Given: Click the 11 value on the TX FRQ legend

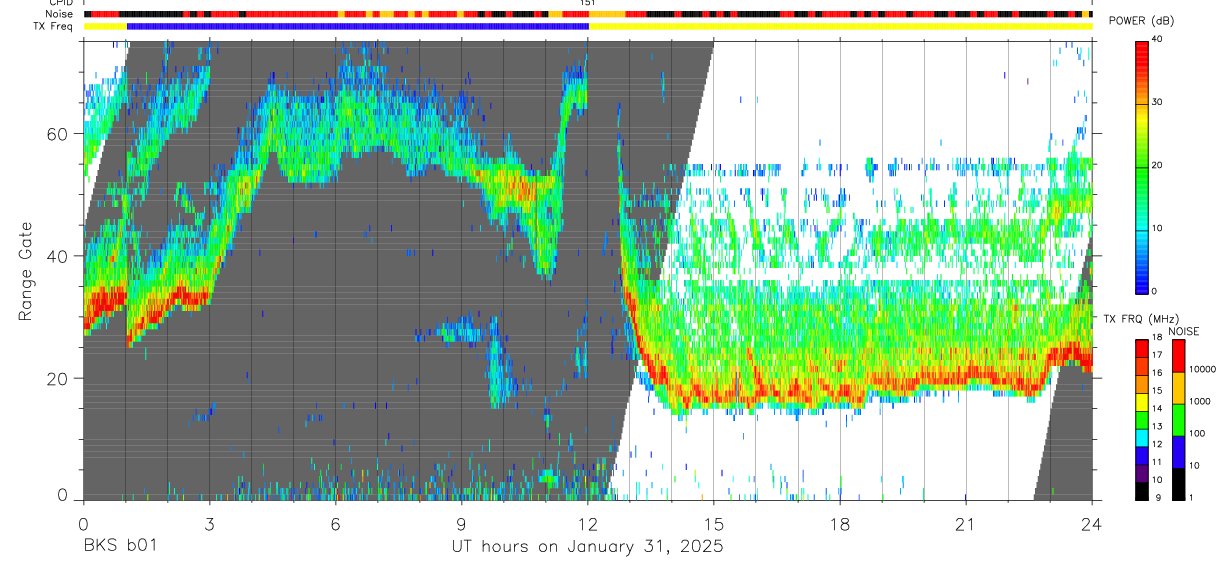Looking at the screenshot, I should coord(1157,462).
